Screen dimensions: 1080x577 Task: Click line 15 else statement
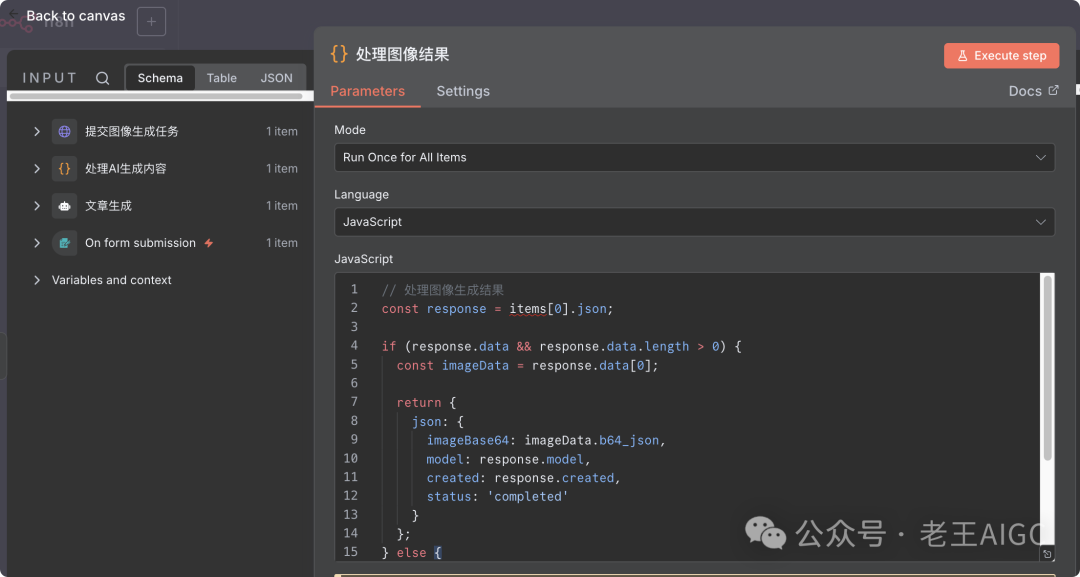click(x=411, y=552)
